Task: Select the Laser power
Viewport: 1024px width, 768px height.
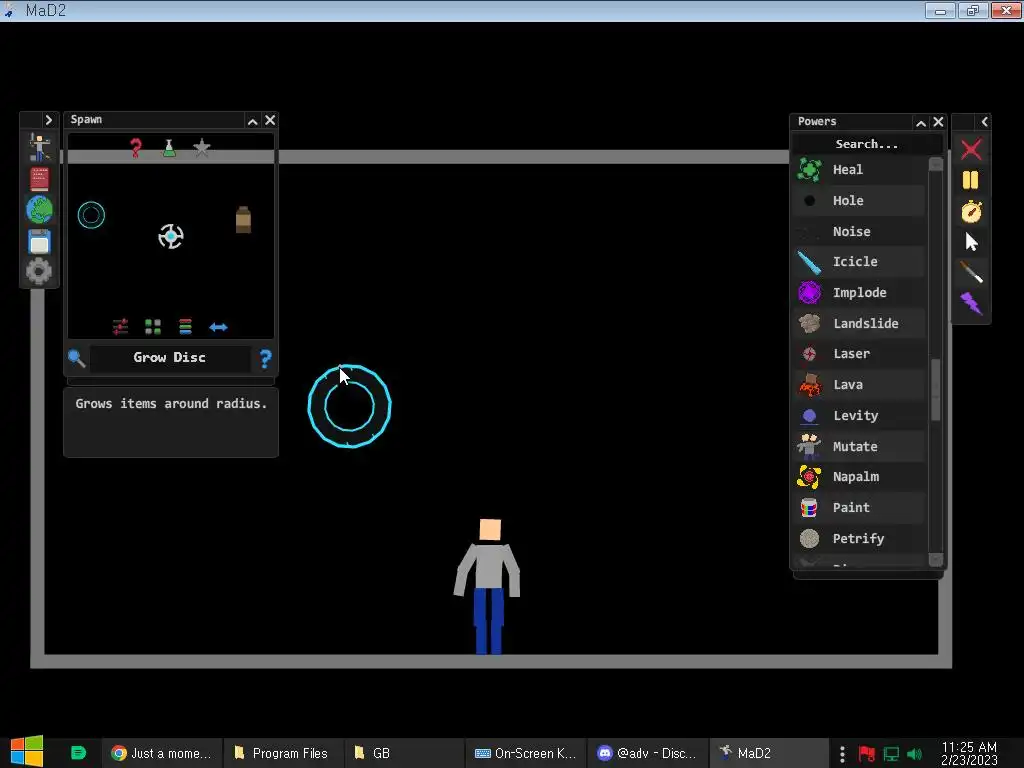Action: pyautogui.click(x=859, y=354)
